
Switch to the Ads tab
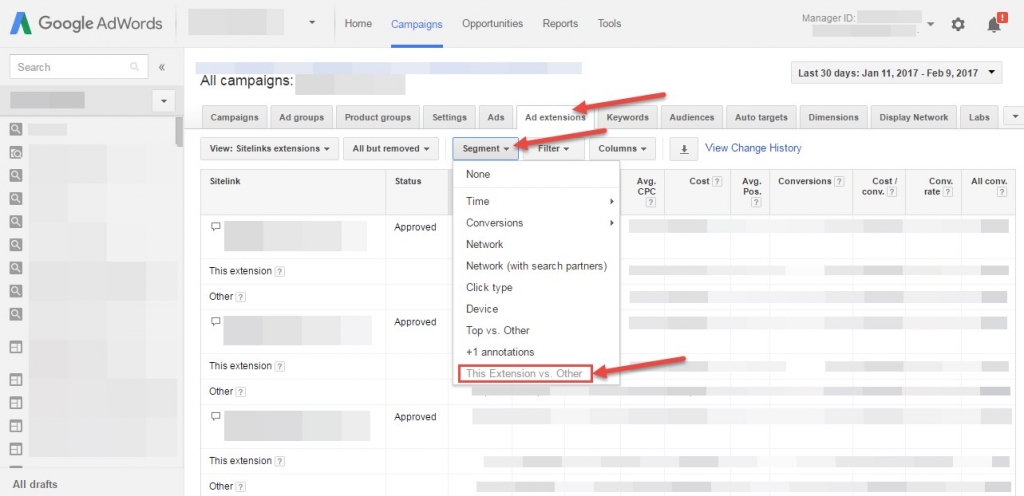(496, 117)
